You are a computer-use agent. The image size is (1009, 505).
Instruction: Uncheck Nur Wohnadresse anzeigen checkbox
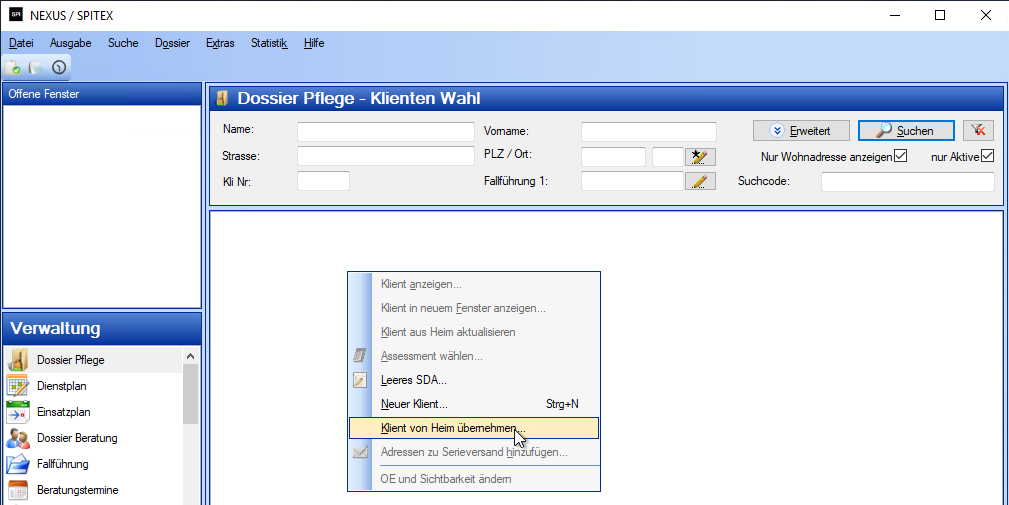(x=900, y=156)
